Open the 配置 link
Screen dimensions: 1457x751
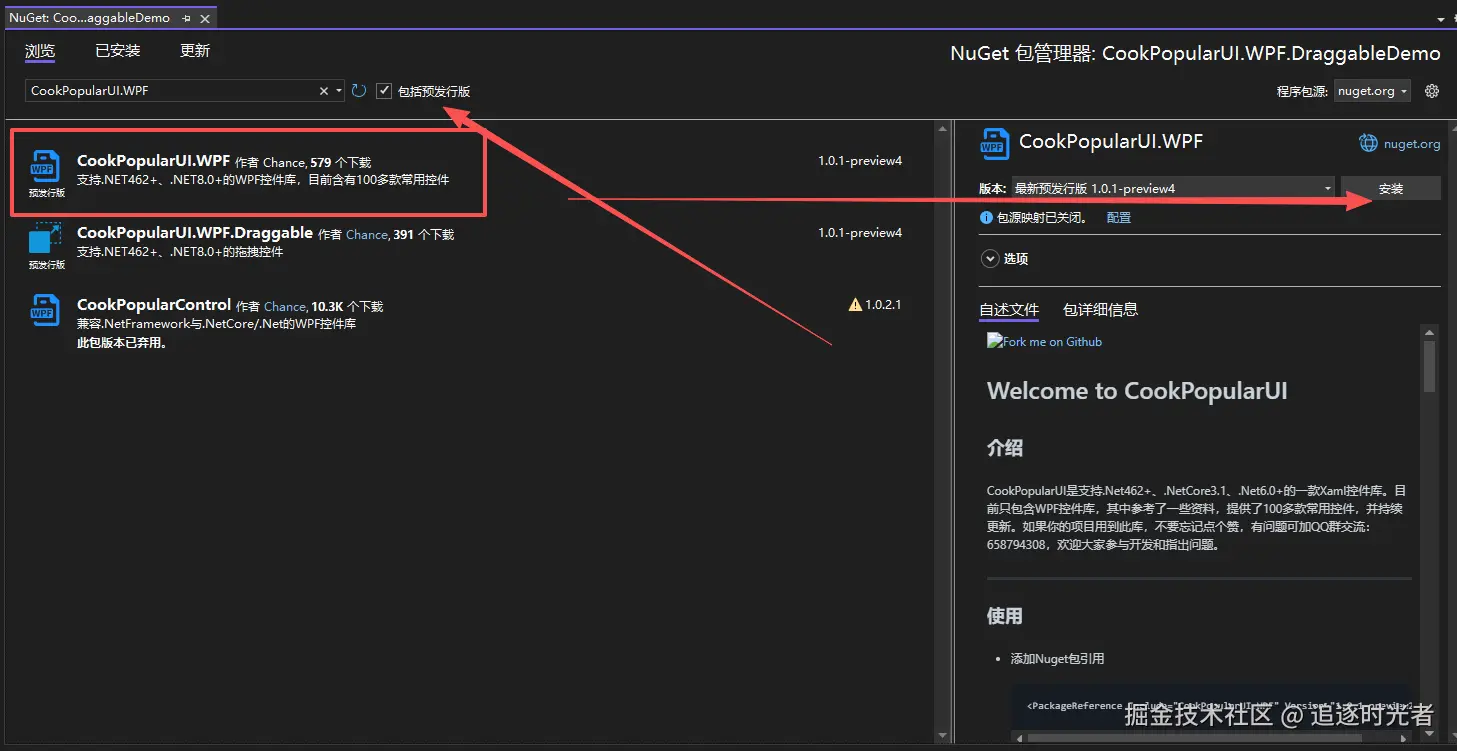tap(1119, 217)
